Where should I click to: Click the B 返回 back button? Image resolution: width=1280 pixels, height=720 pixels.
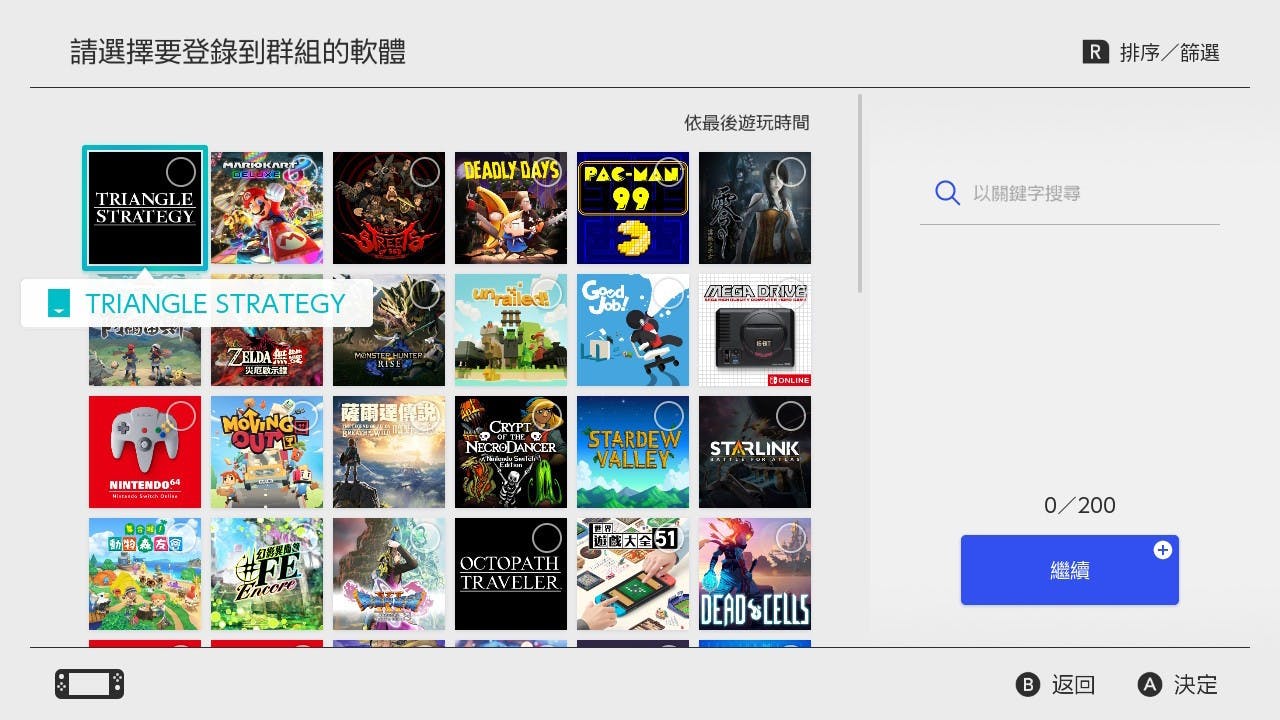[x=1056, y=685]
